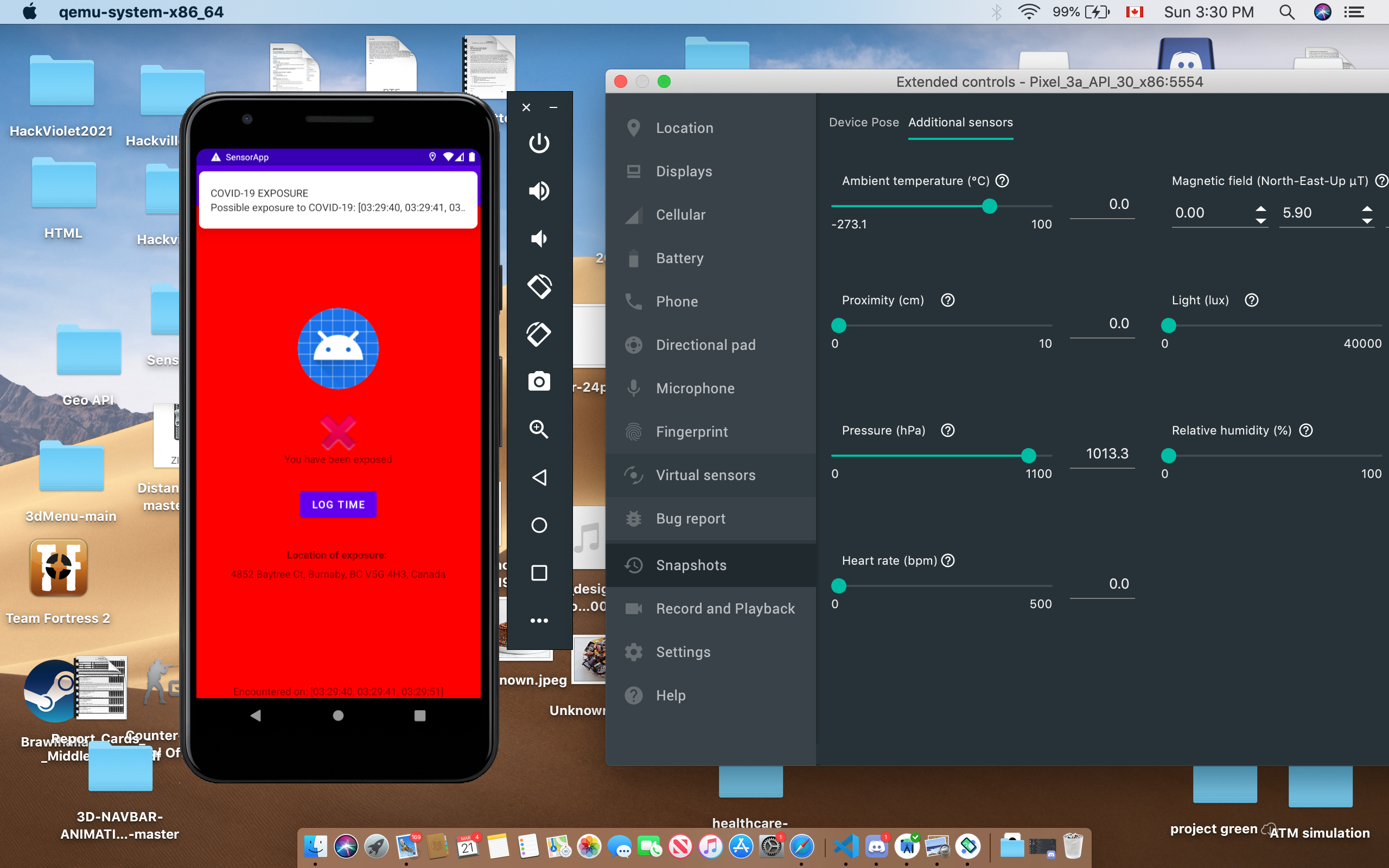This screenshot has height=868, width=1389.
Task: Open Bug report in sidebar
Action: [x=691, y=519]
